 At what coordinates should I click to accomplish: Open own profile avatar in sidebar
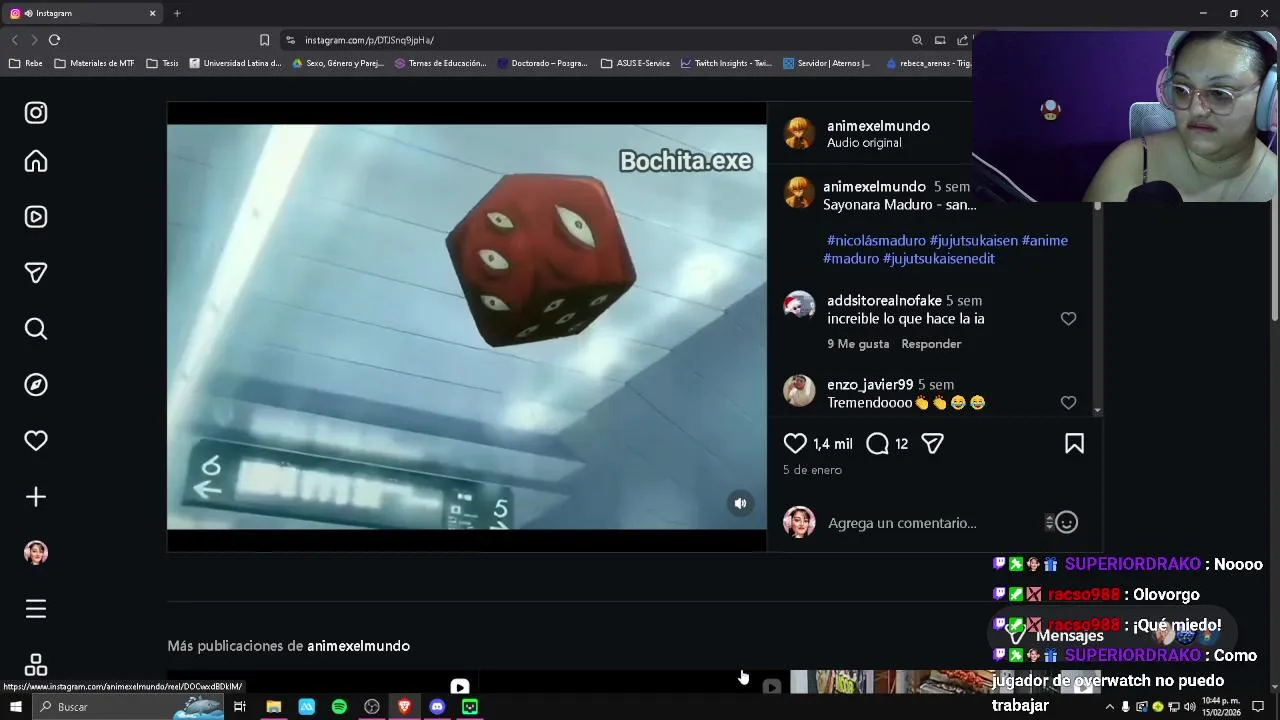pos(36,553)
